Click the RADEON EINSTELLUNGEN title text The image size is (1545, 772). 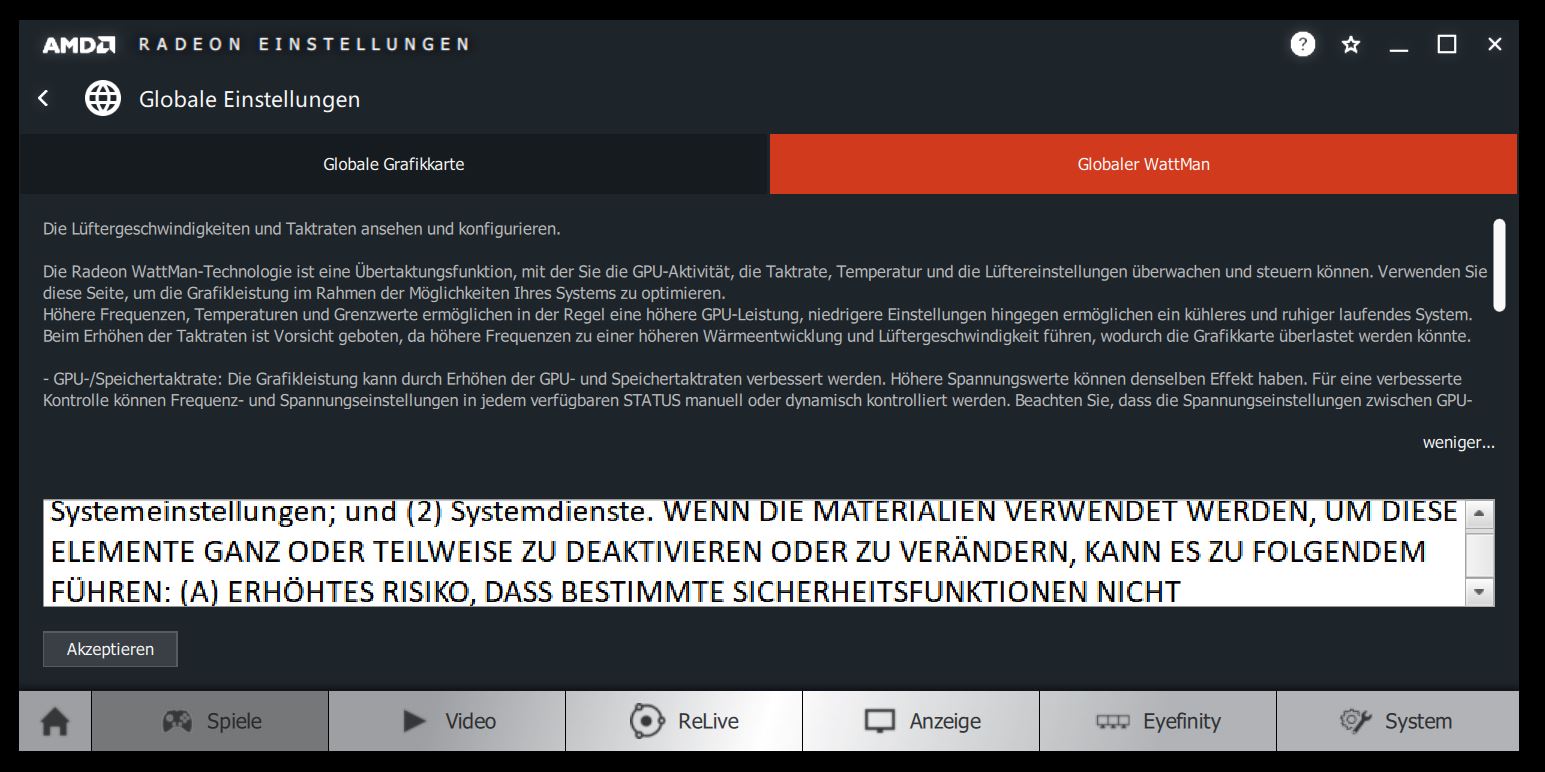tap(304, 44)
